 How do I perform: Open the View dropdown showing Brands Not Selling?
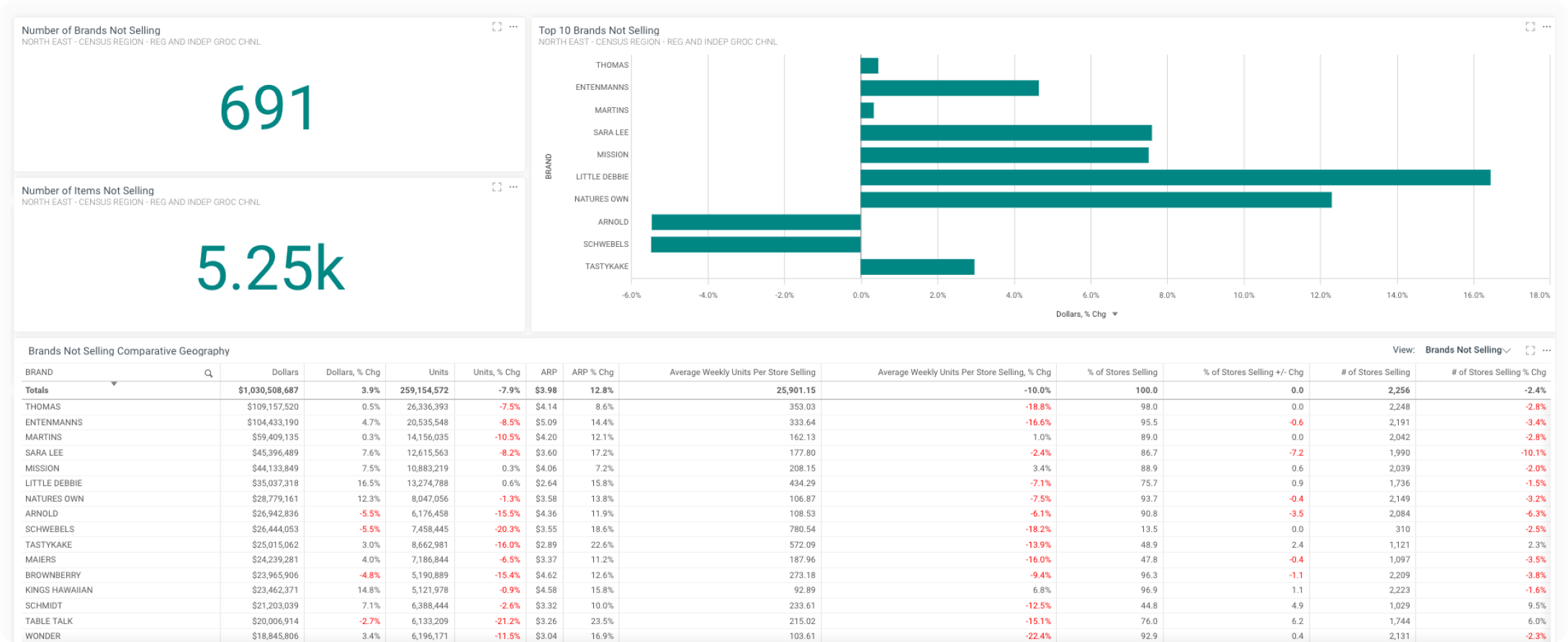tap(1467, 351)
